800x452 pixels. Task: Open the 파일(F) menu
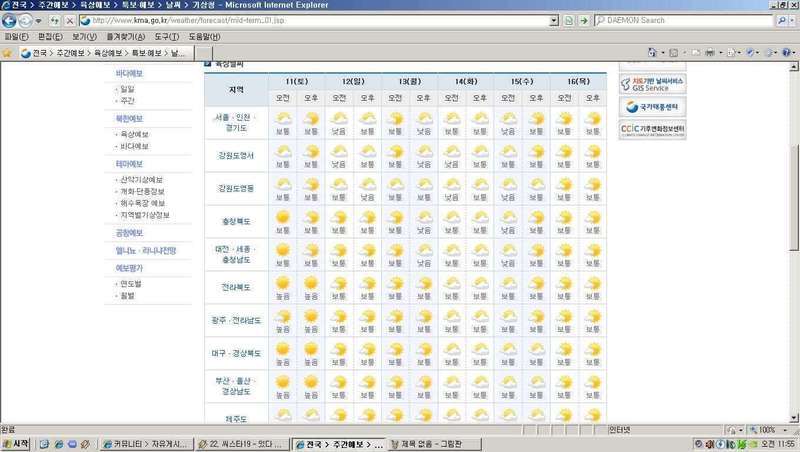pos(16,37)
